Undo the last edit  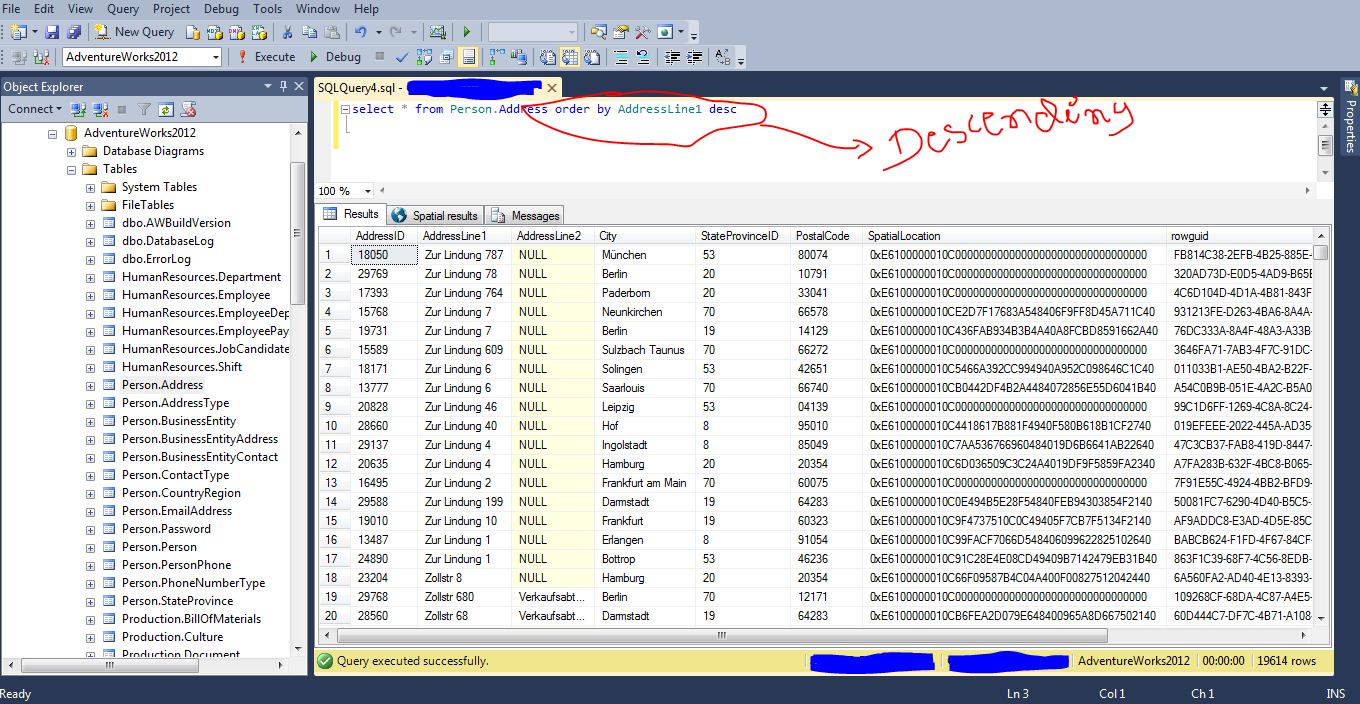point(360,31)
